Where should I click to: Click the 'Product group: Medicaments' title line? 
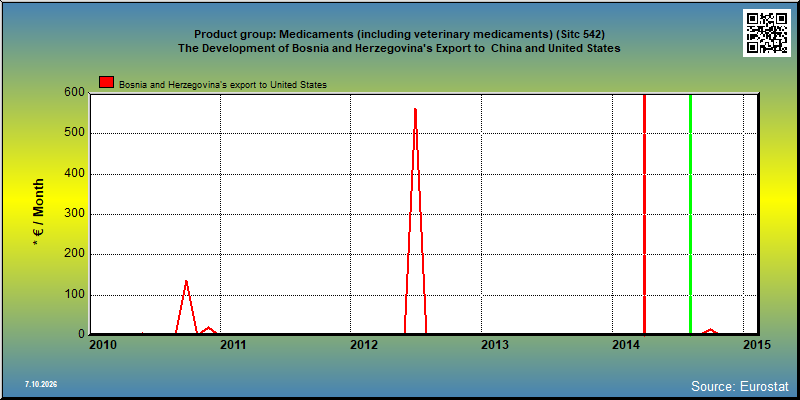399,34
